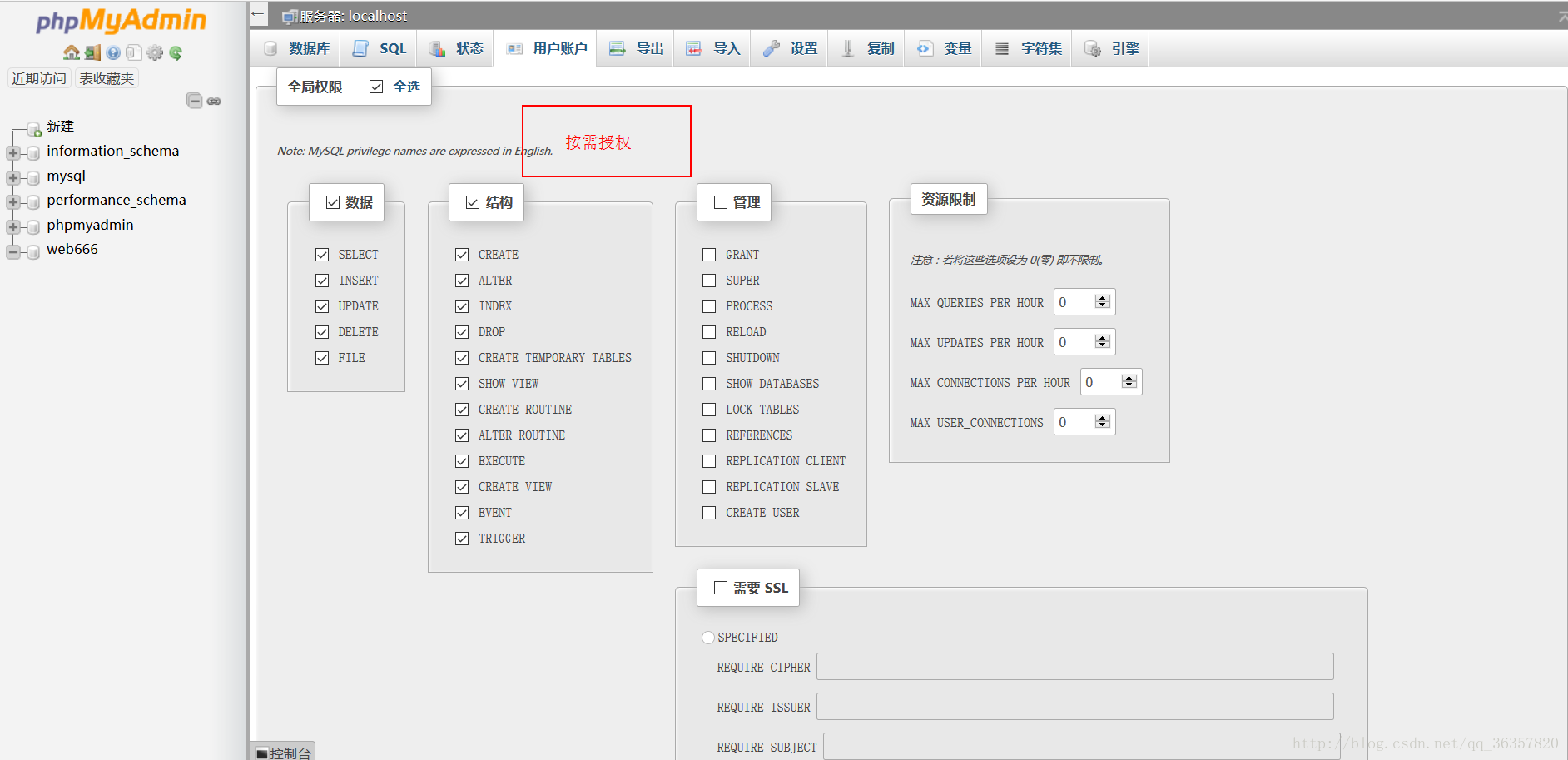The width and height of the screenshot is (1568, 760).
Task: Click database icon next to phpmyadmin
Action: pyautogui.click(x=33, y=227)
